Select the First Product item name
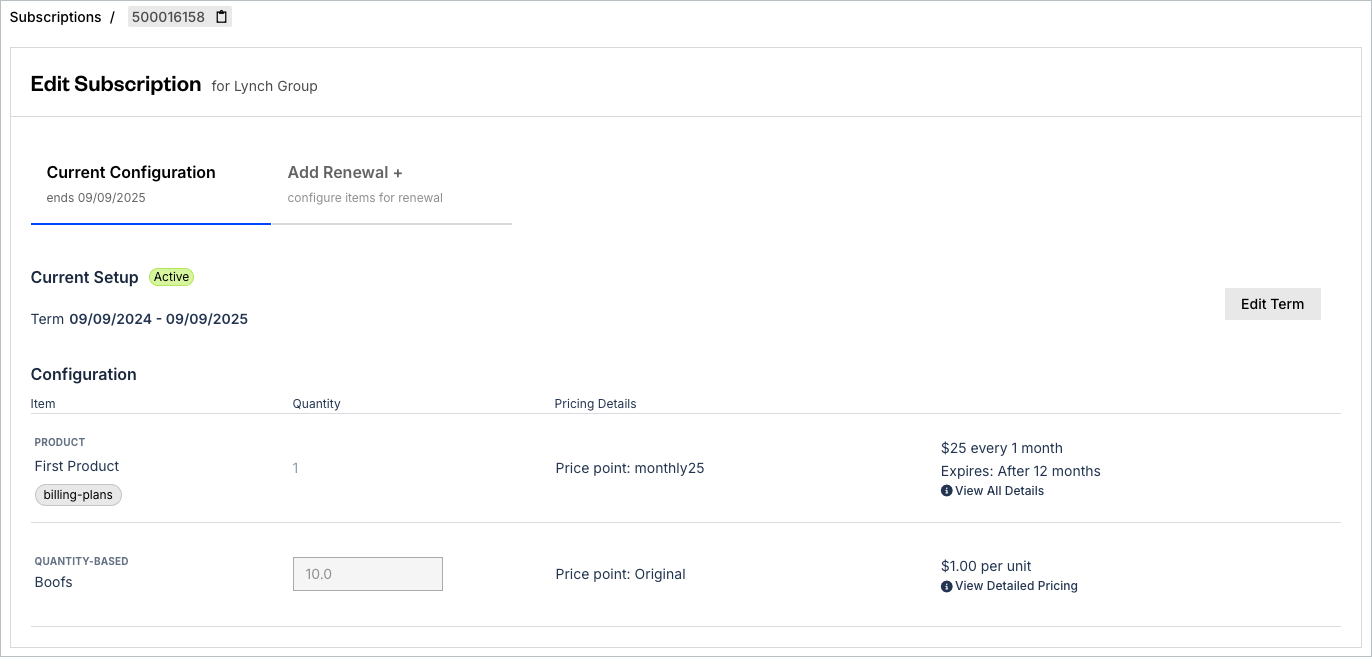This screenshot has height=657, width=1372. pyautogui.click(x=77, y=466)
